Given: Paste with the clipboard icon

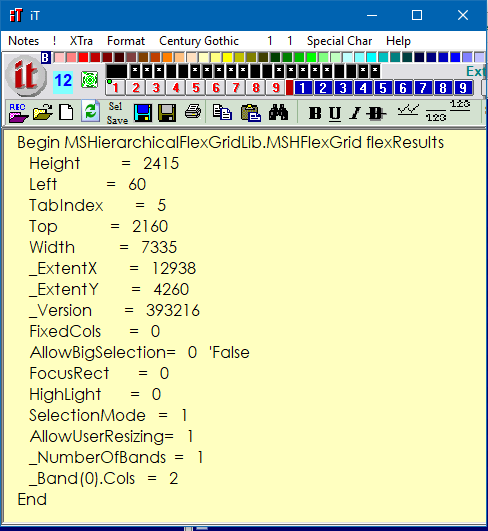Looking at the screenshot, I should coord(251,112).
